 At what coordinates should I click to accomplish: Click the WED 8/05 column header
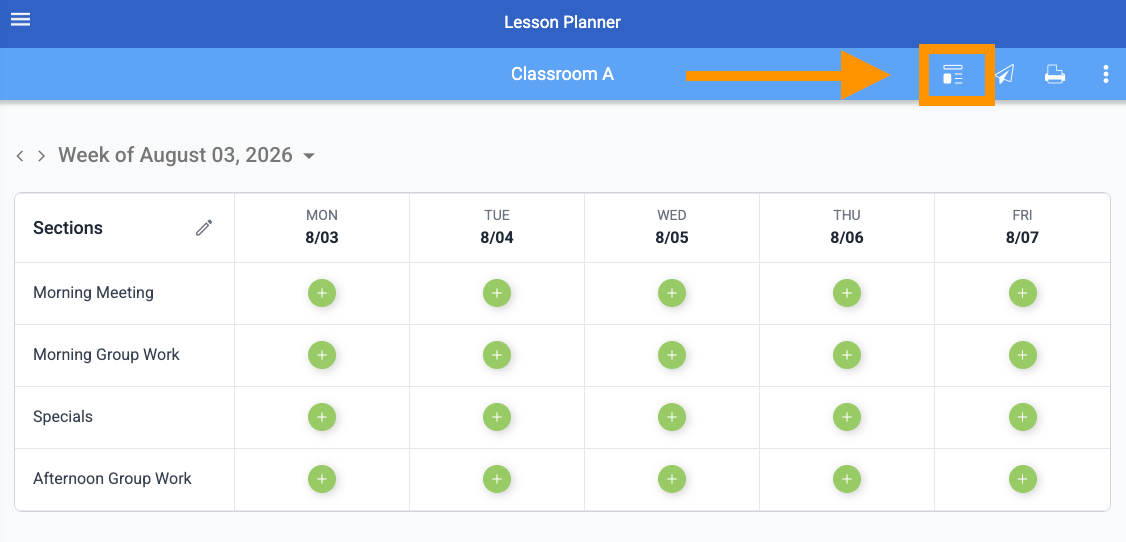click(671, 227)
